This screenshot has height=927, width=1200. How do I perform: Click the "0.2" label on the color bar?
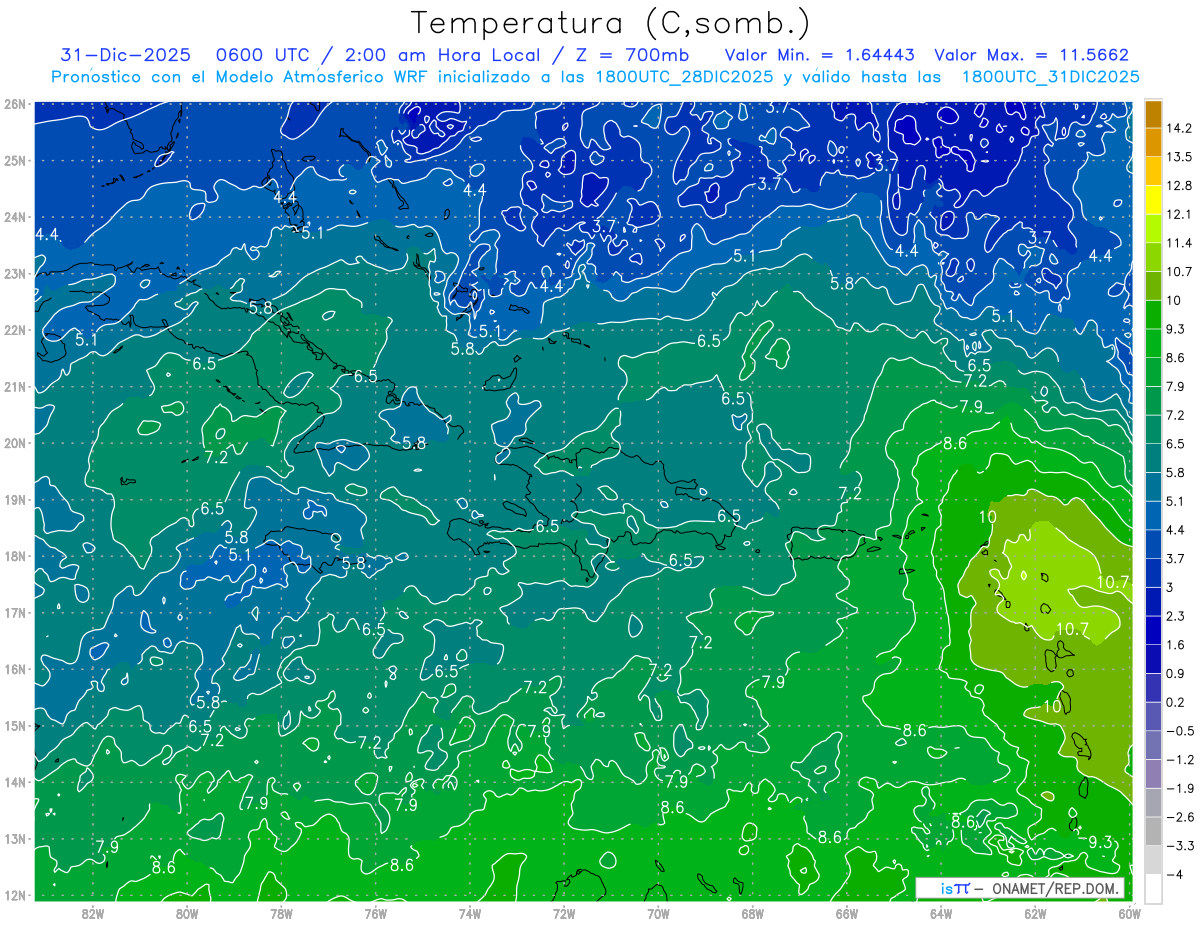point(1175,702)
